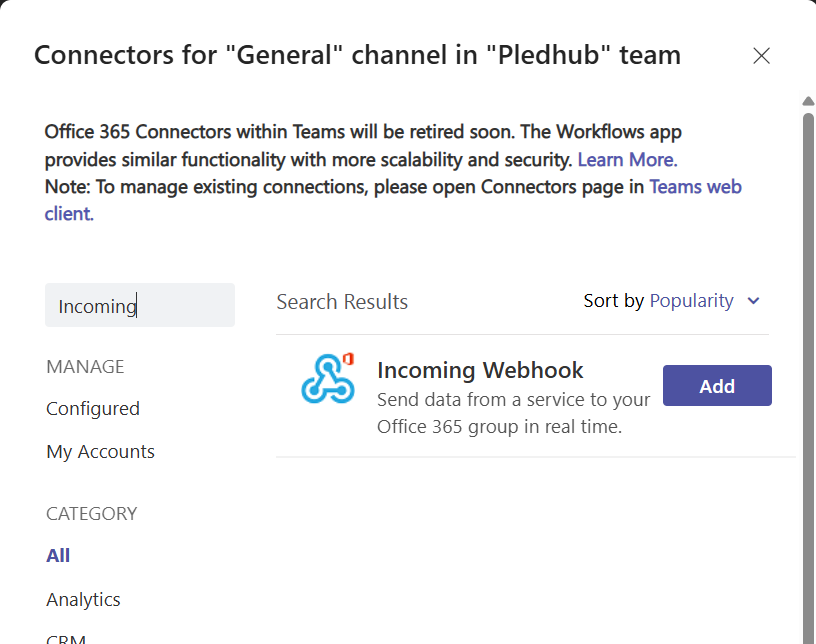816x644 pixels.
Task: Switch to the Analytics category
Action: [x=83, y=599]
